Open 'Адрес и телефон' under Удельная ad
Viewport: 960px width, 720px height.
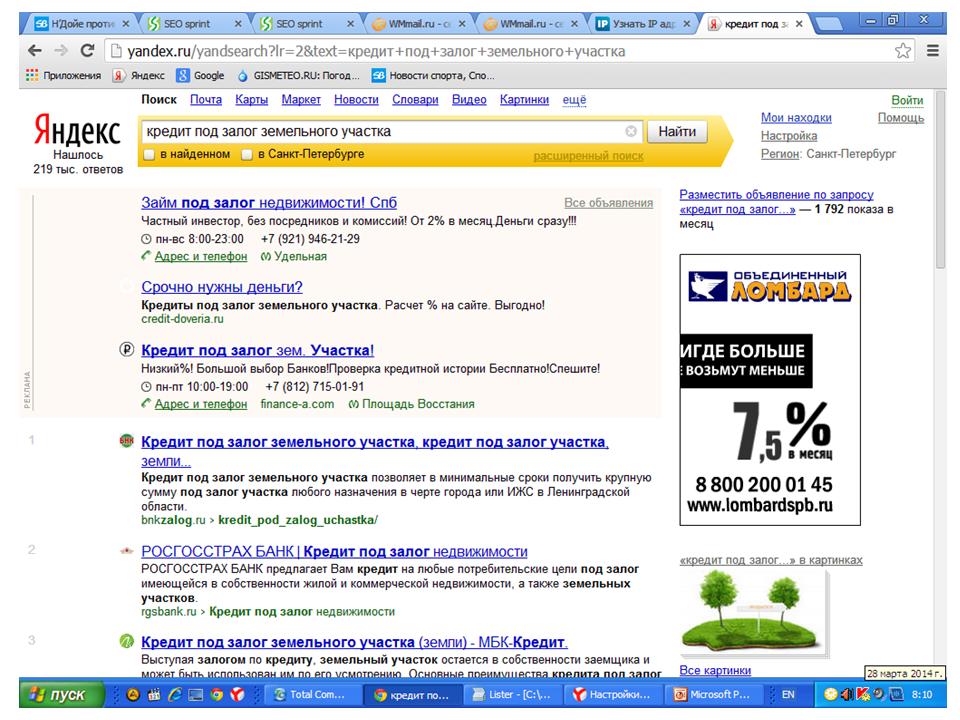(x=201, y=257)
